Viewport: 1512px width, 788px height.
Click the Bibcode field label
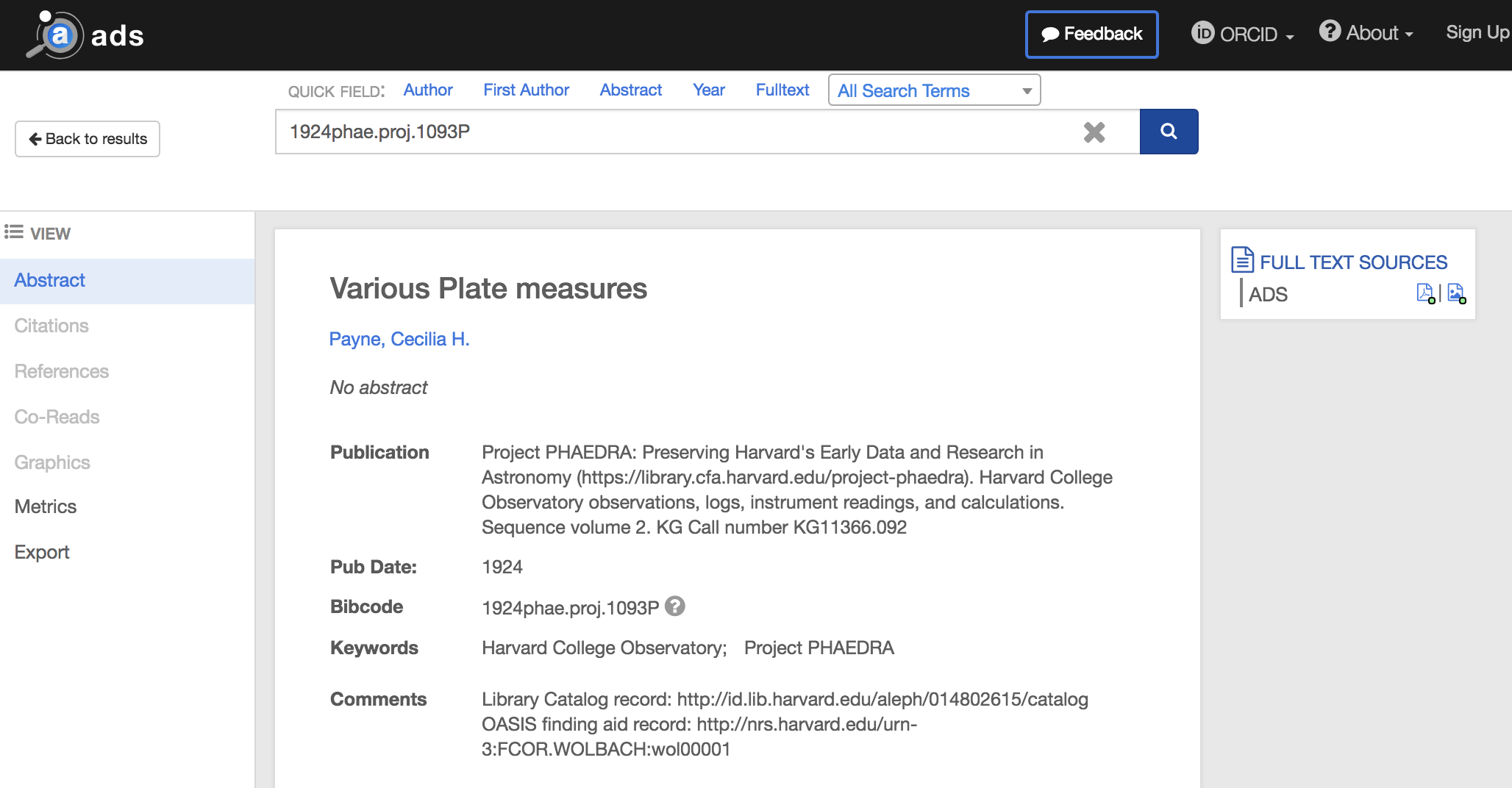click(366, 606)
